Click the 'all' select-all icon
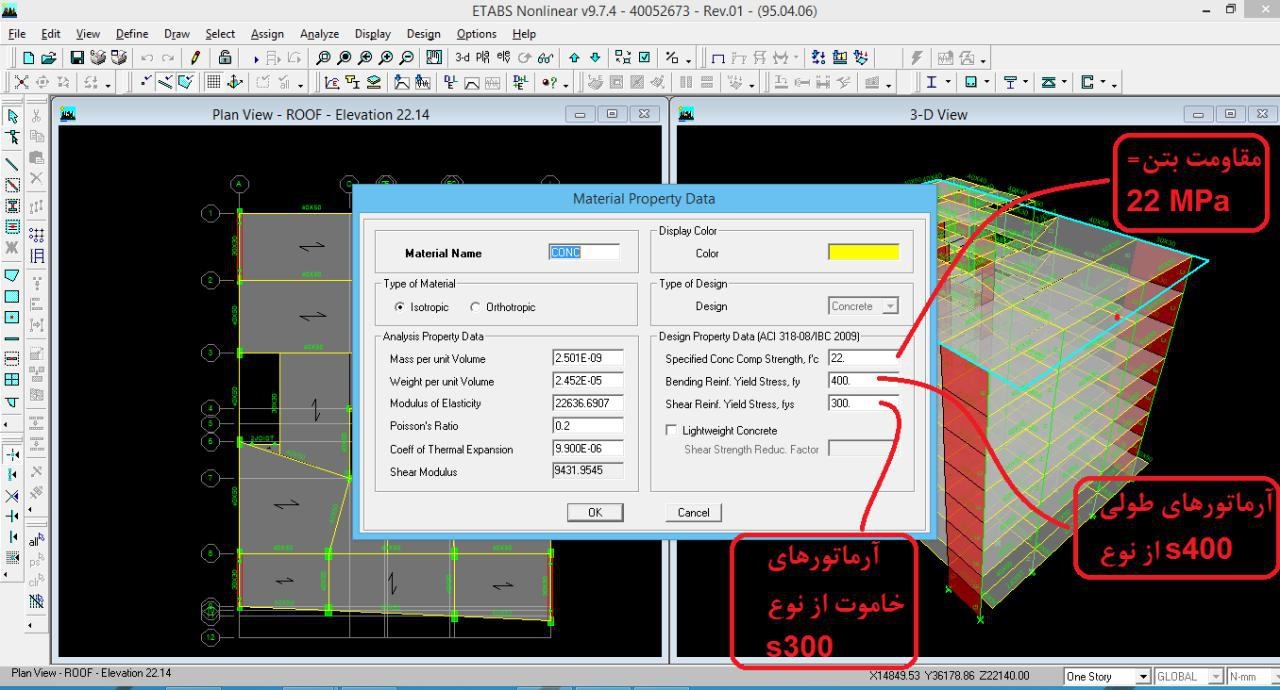The image size is (1280, 690). point(37,541)
